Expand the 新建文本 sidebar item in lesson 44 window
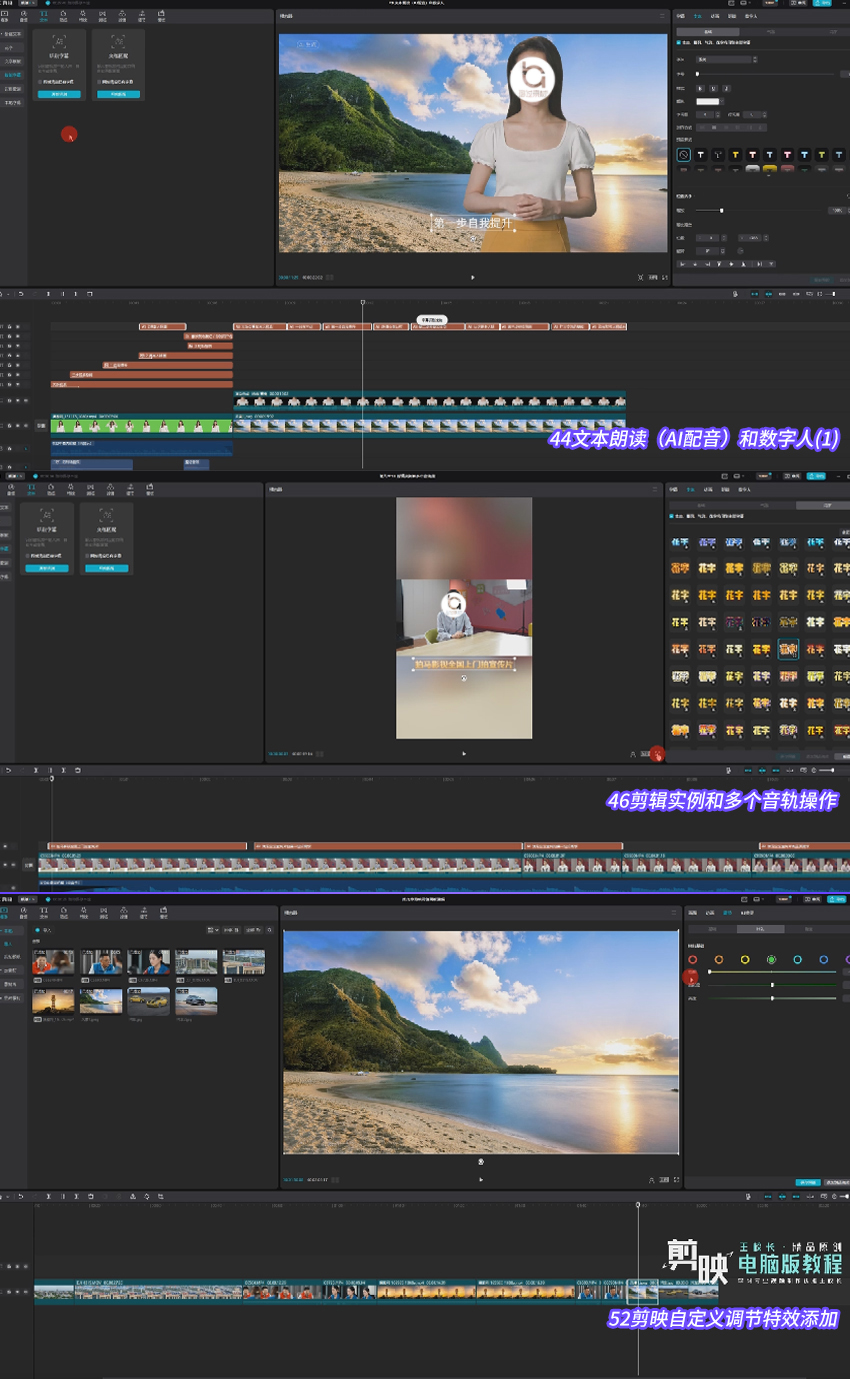850x1379 pixels. pyautogui.click(x=14, y=35)
